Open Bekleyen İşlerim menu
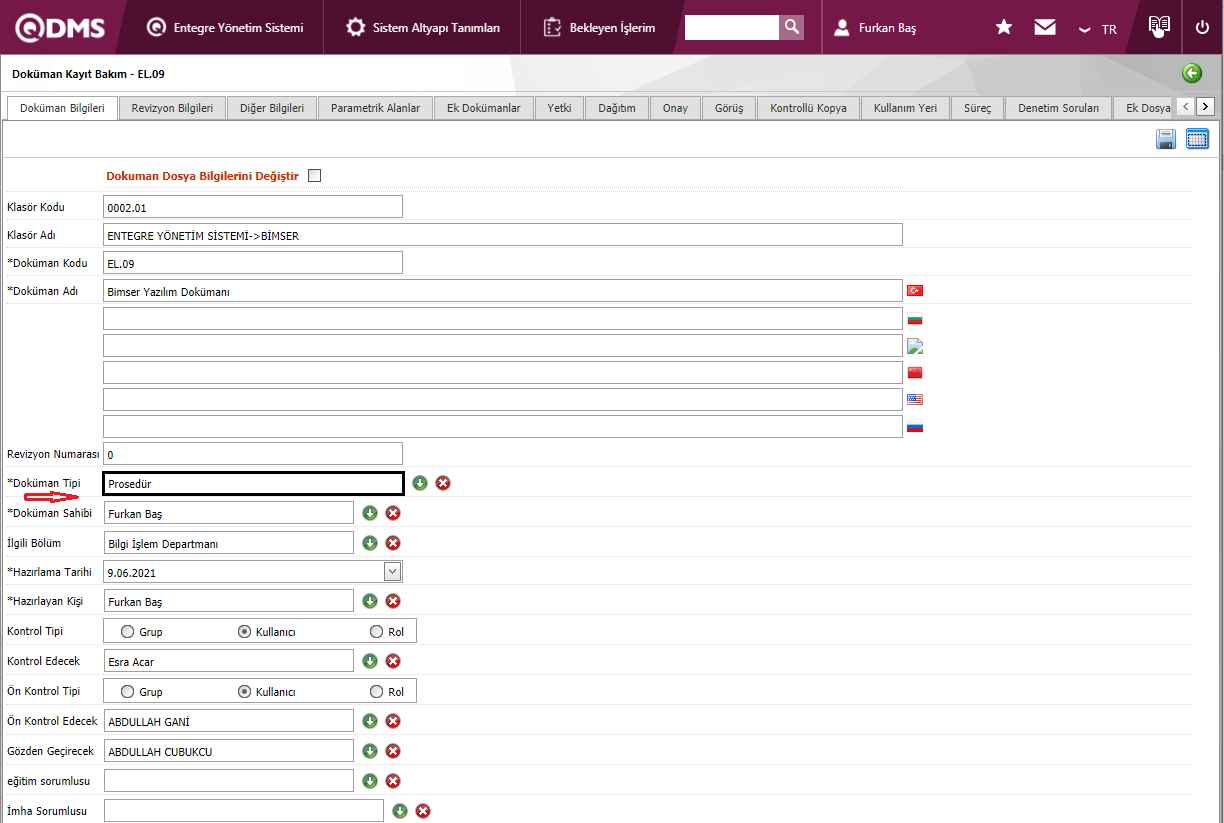This screenshot has width=1224, height=823. pyautogui.click(x=600, y=28)
